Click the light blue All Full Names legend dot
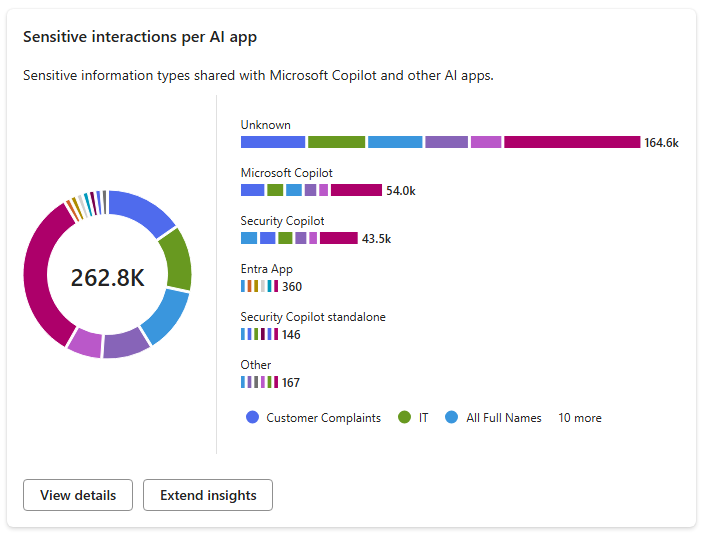The height and width of the screenshot is (540, 705). click(452, 418)
